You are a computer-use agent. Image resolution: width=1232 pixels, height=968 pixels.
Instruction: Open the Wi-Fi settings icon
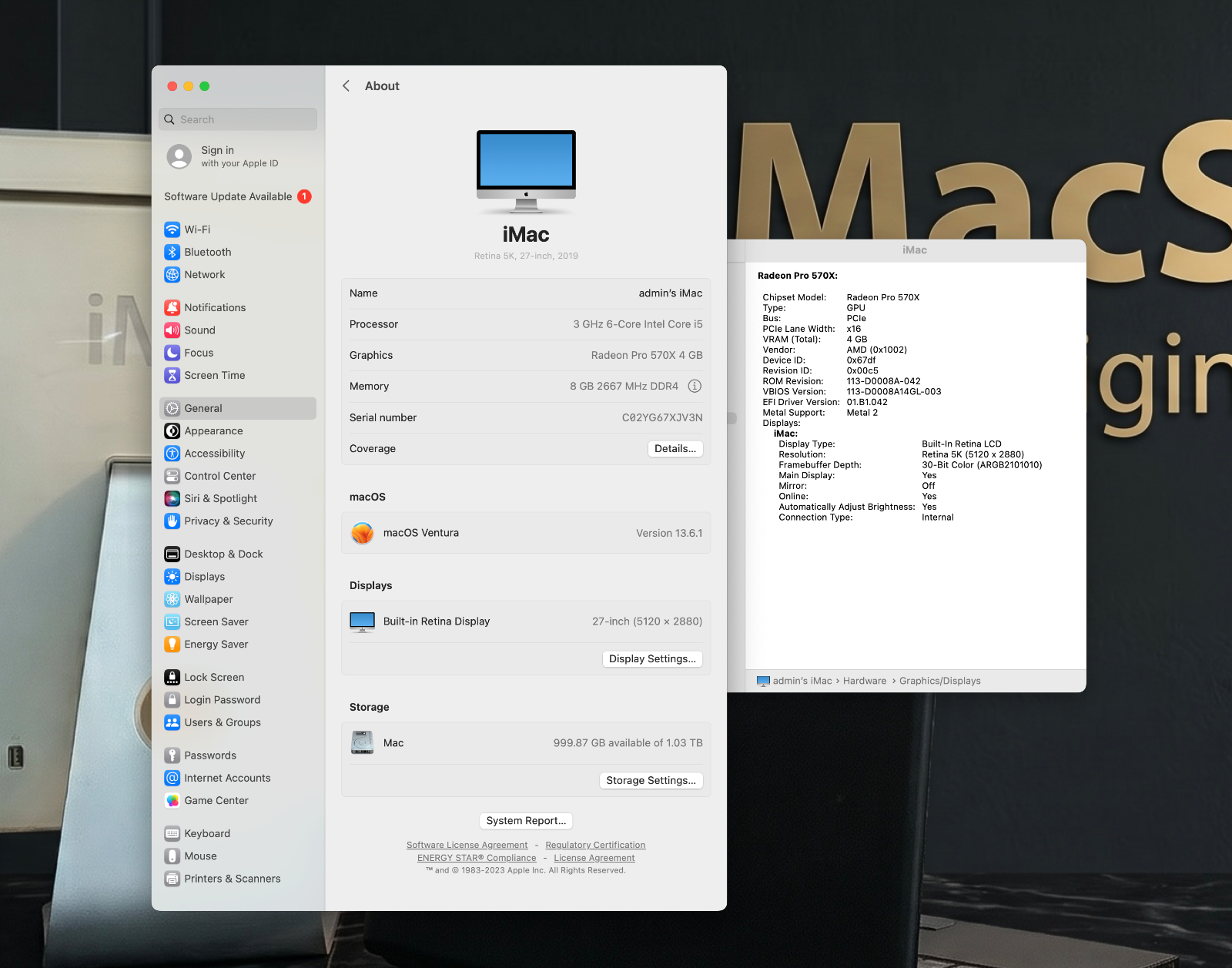(172, 229)
